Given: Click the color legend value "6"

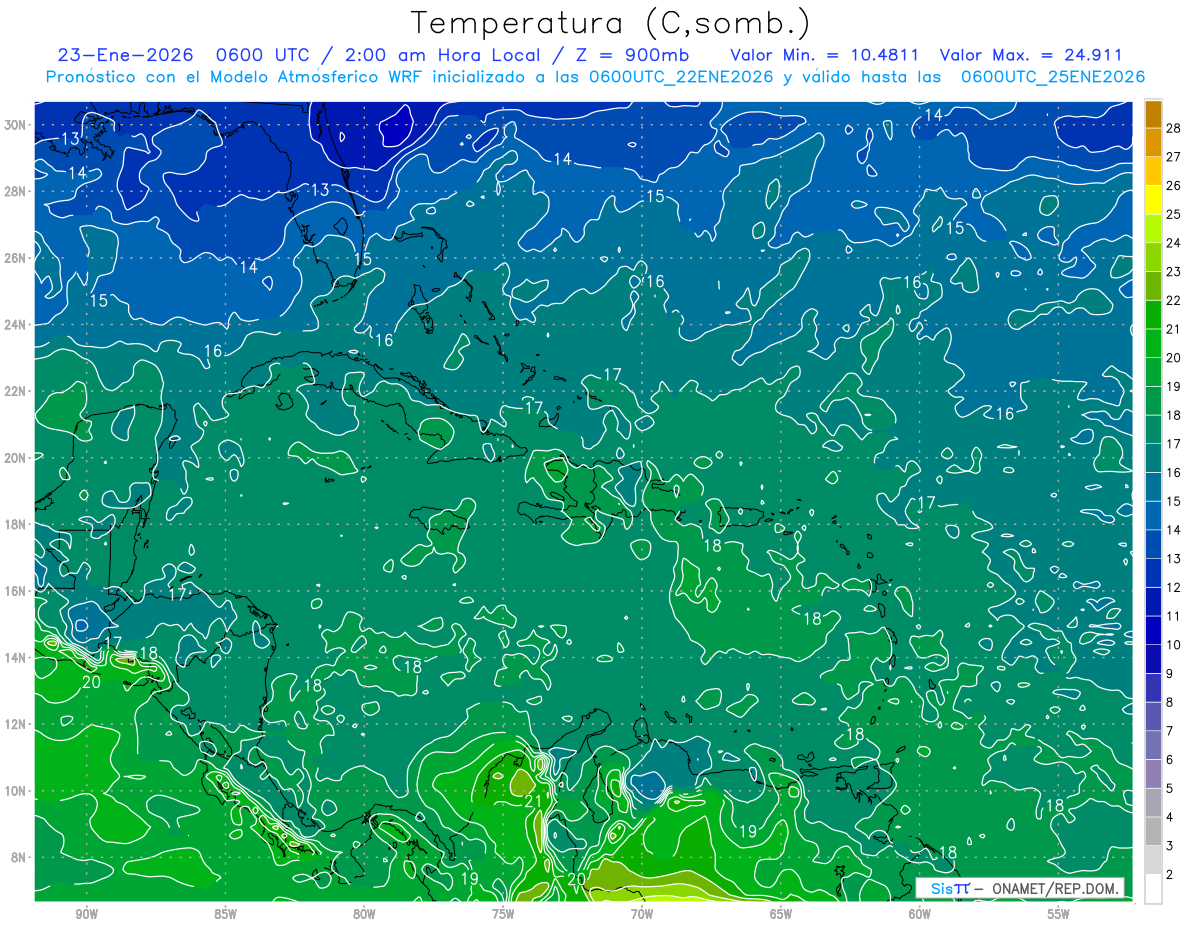Looking at the screenshot, I should [1170, 760].
